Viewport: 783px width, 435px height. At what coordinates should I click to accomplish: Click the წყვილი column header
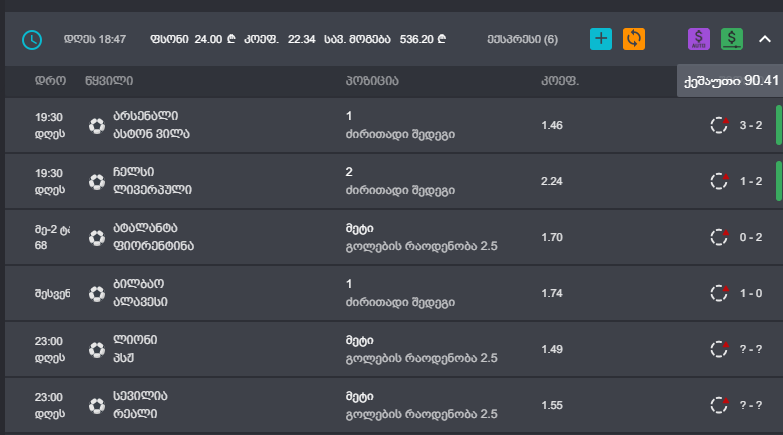[109, 81]
